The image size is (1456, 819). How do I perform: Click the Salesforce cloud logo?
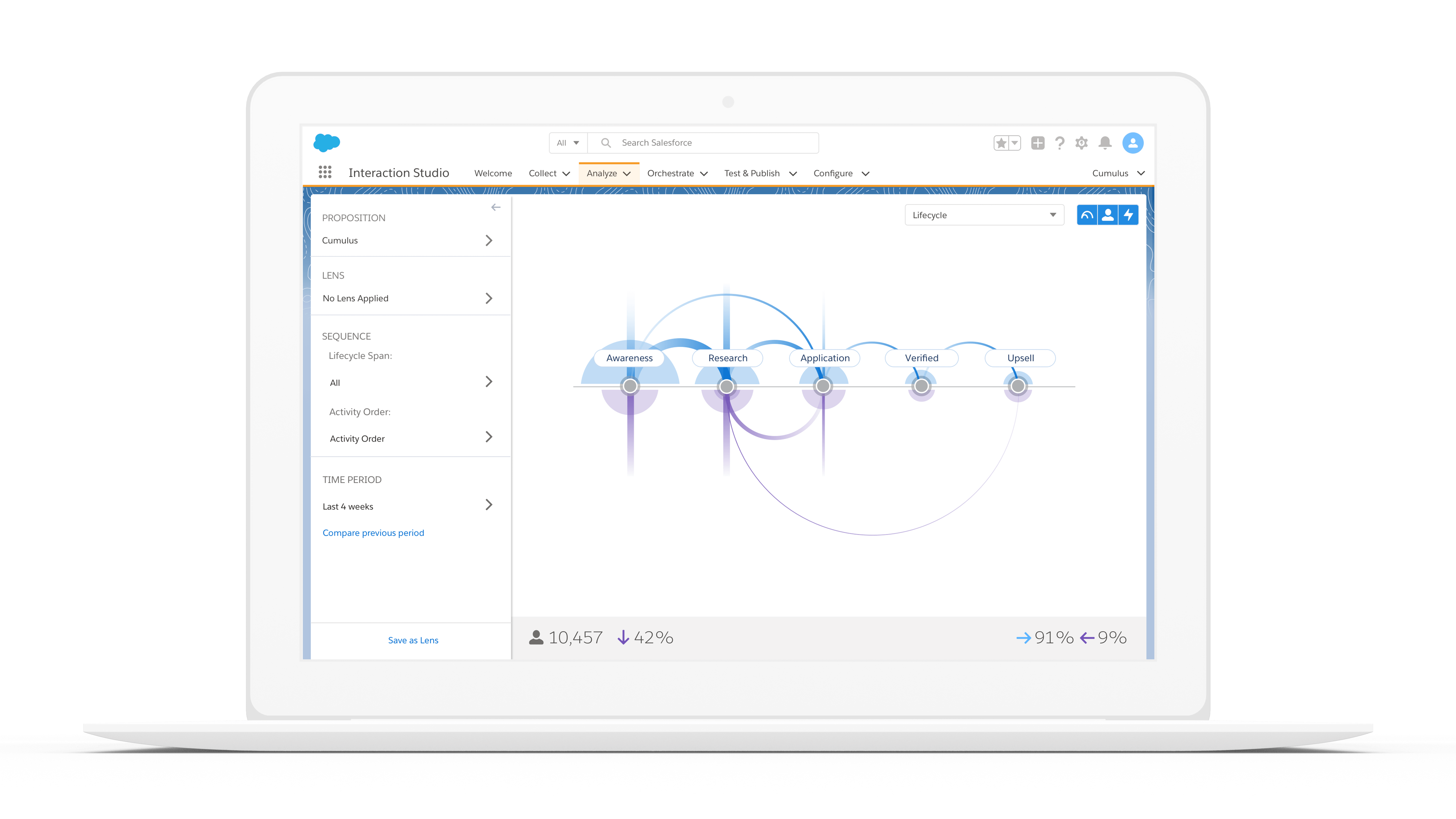(x=327, y=142)
